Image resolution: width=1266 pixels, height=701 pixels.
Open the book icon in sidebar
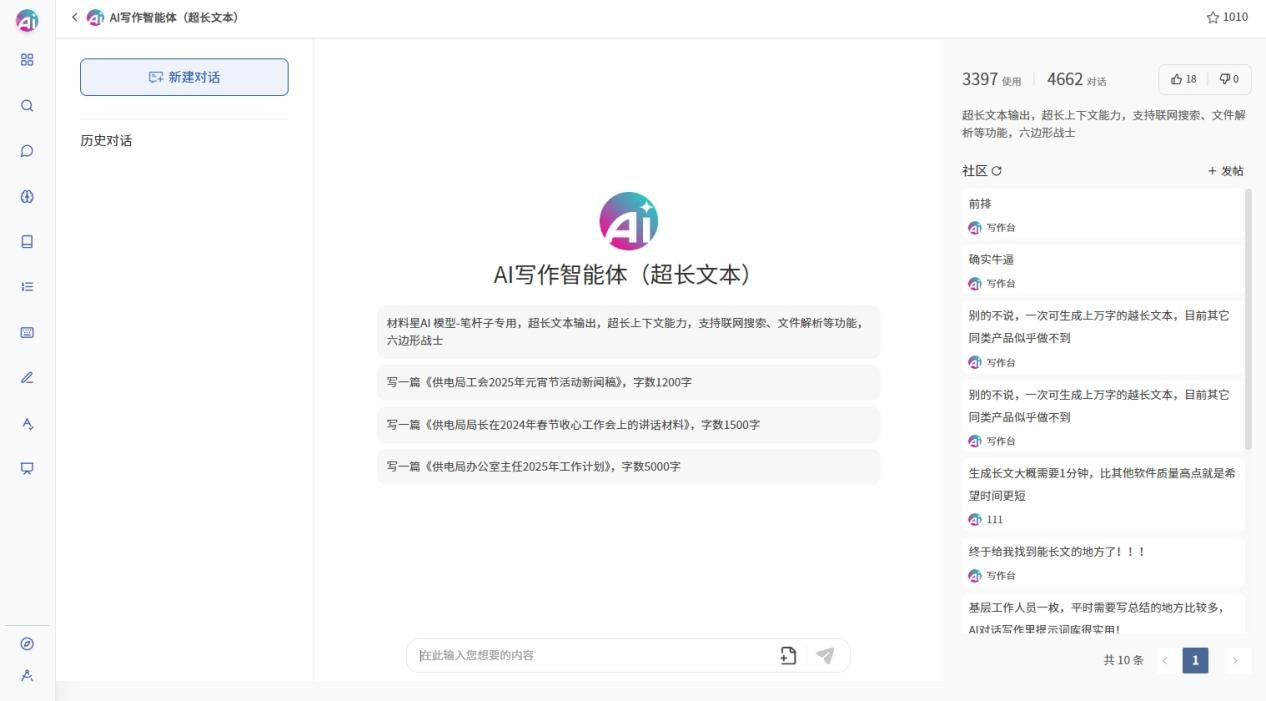click(27, 241)
